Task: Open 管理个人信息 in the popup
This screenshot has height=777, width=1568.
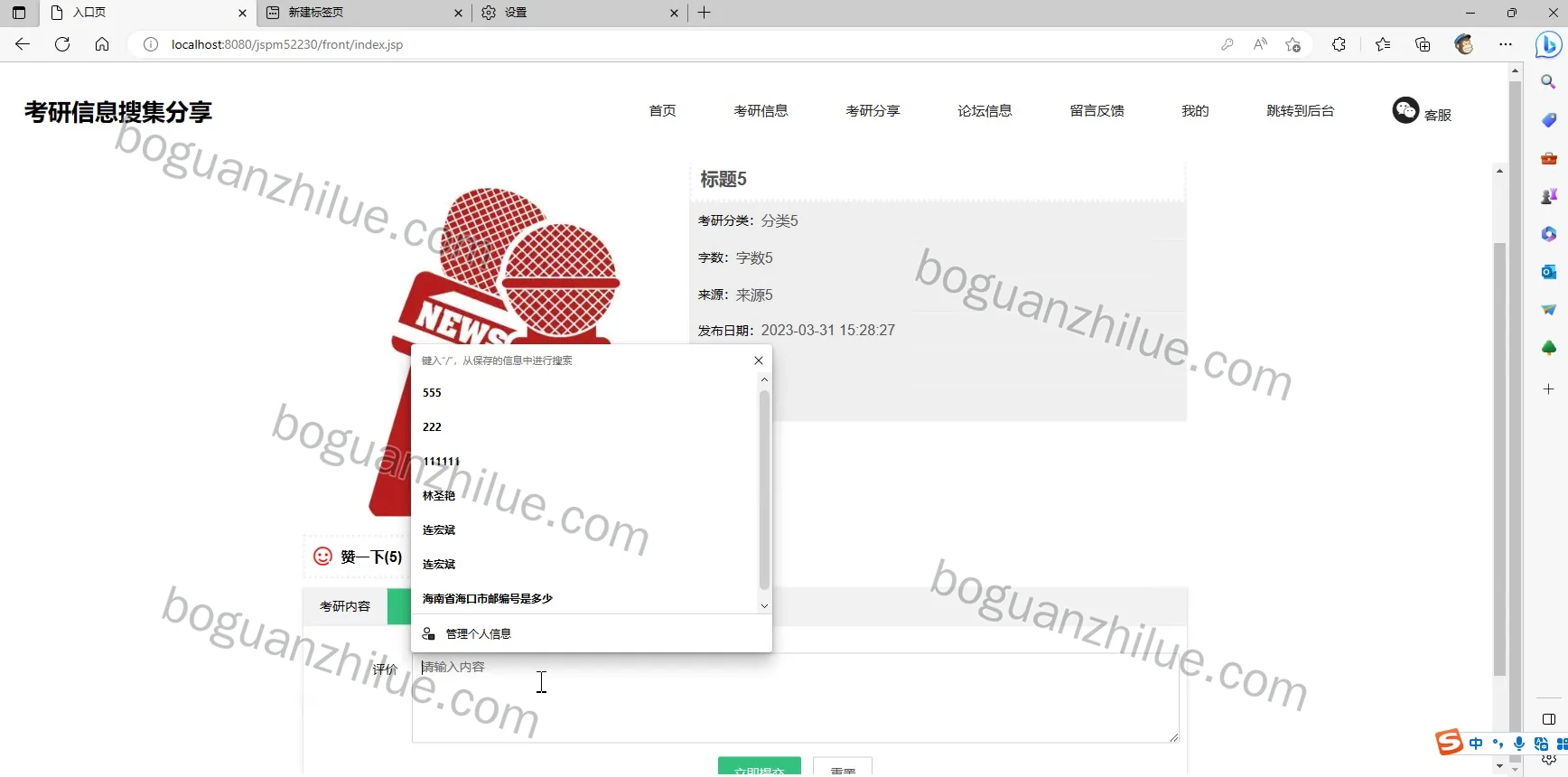Action: 592,634
